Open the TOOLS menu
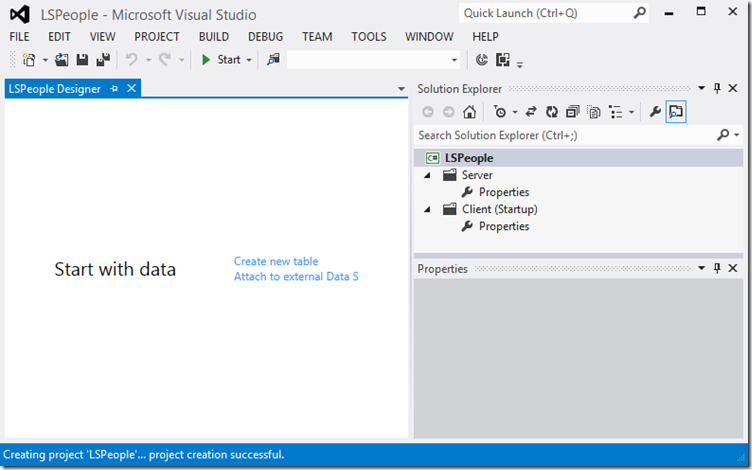Image resolution: width=752 pixels, height=470 pixels. point(368,37)
